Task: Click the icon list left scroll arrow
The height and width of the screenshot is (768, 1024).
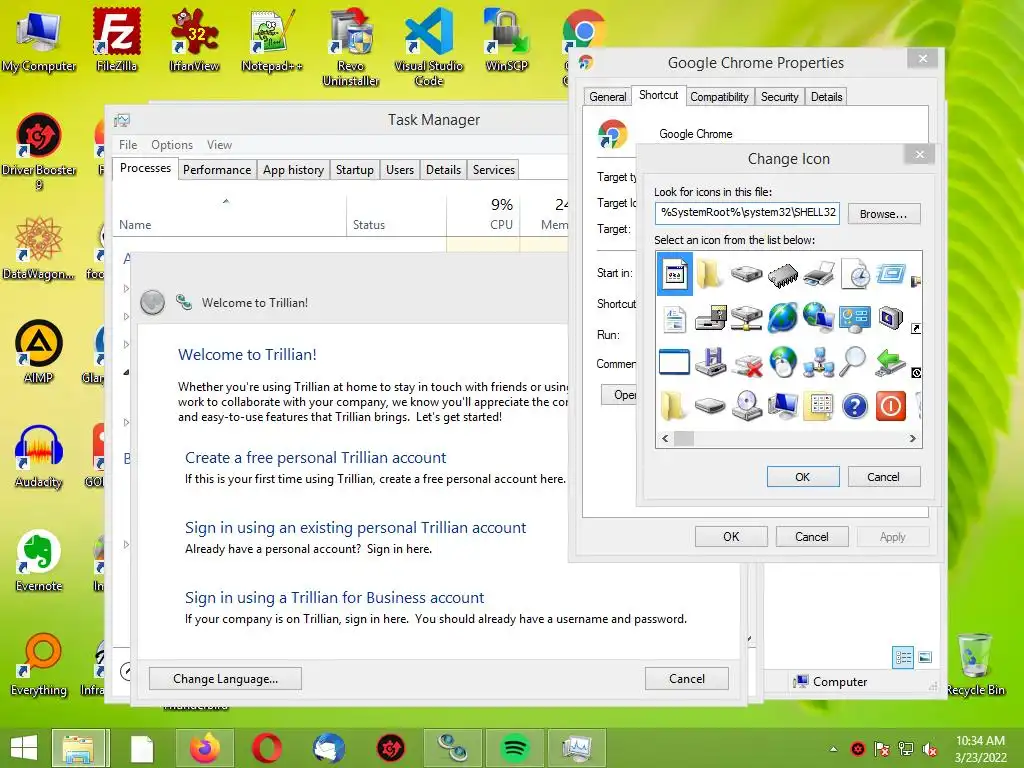Action: click(x=665, y=439)
